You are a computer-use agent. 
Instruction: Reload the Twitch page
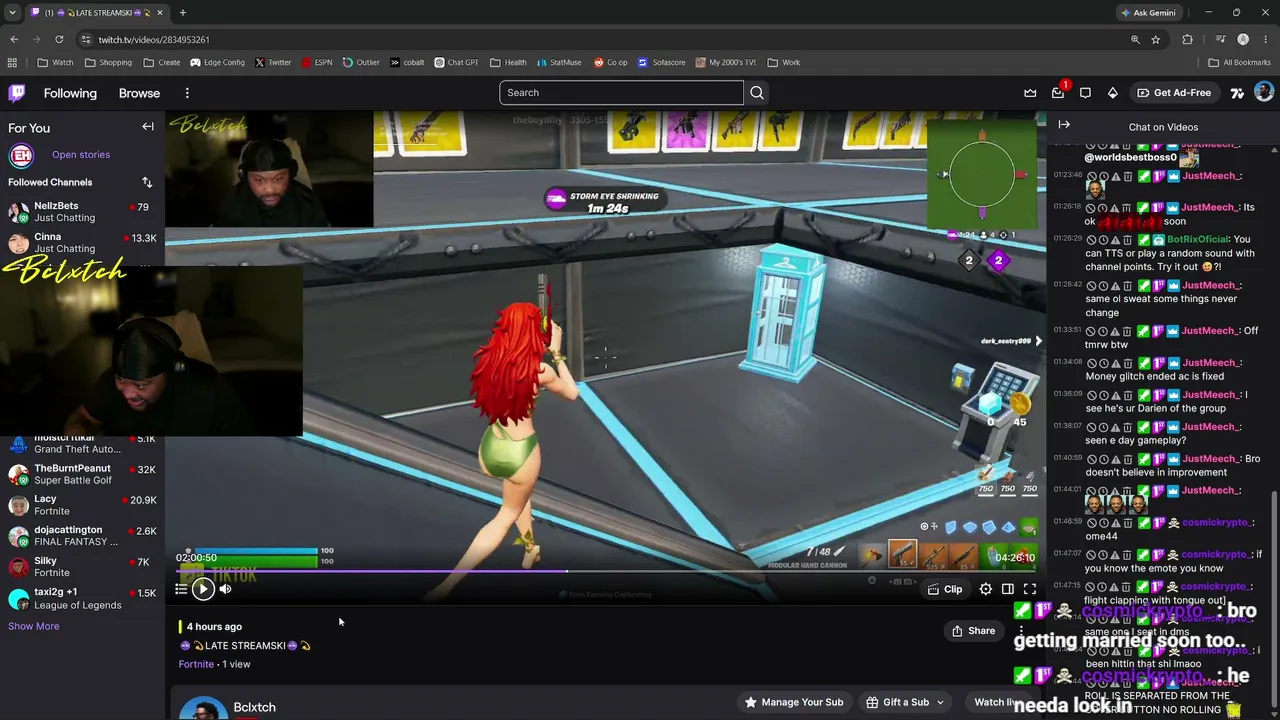59,39
